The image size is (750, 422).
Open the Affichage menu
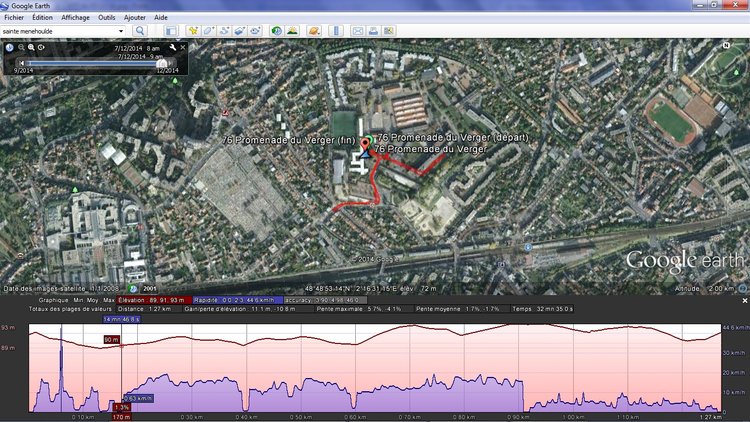coord(75,17)
